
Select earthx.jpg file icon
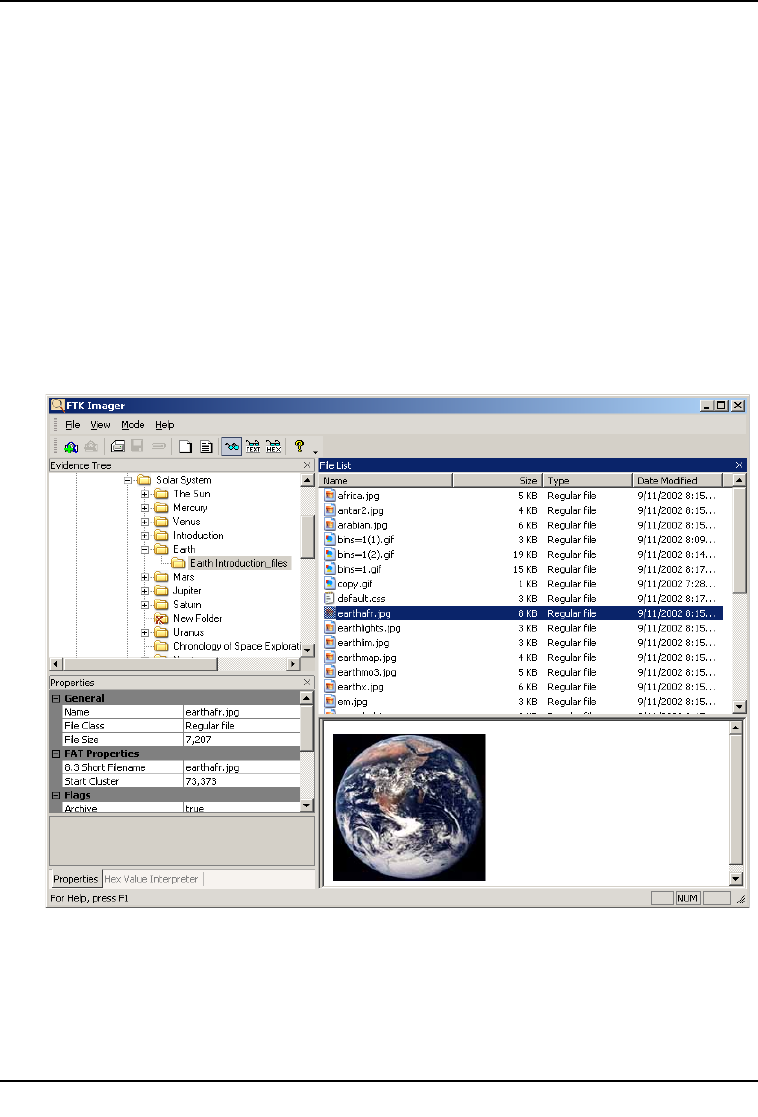330,687
